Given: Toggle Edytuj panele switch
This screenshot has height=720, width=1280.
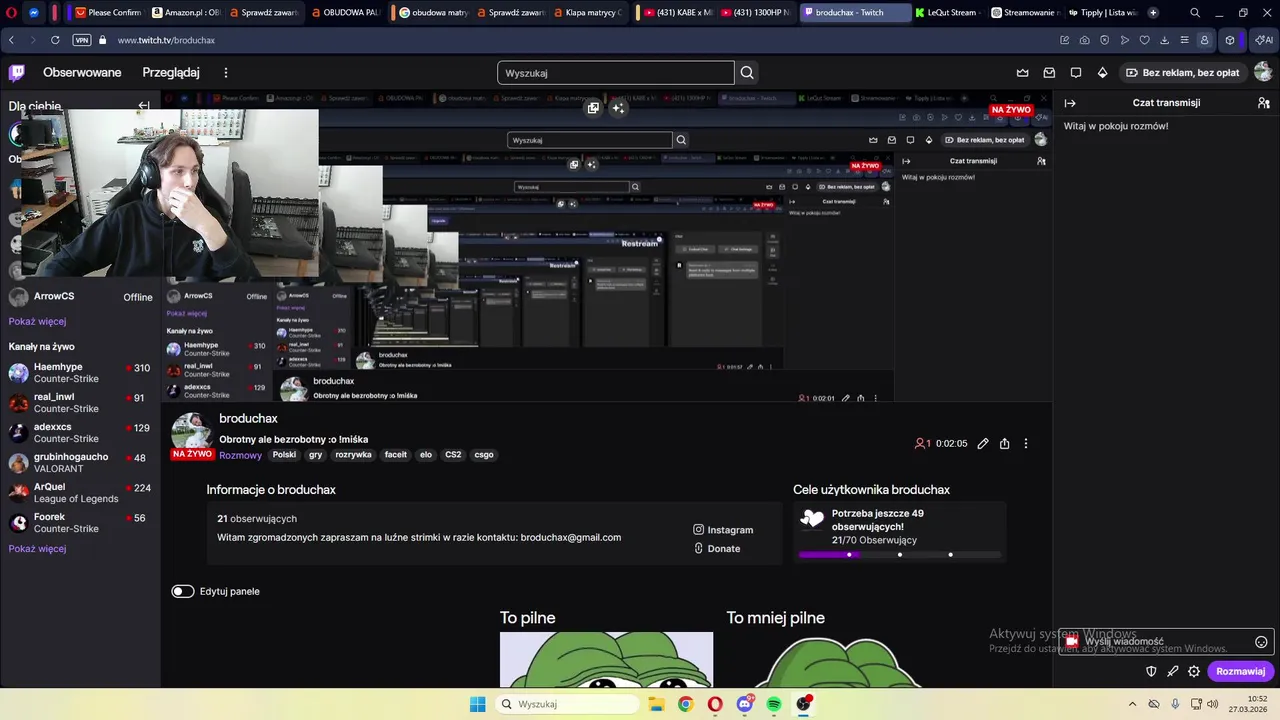Looking at the screenshot, I should (182, 591).
